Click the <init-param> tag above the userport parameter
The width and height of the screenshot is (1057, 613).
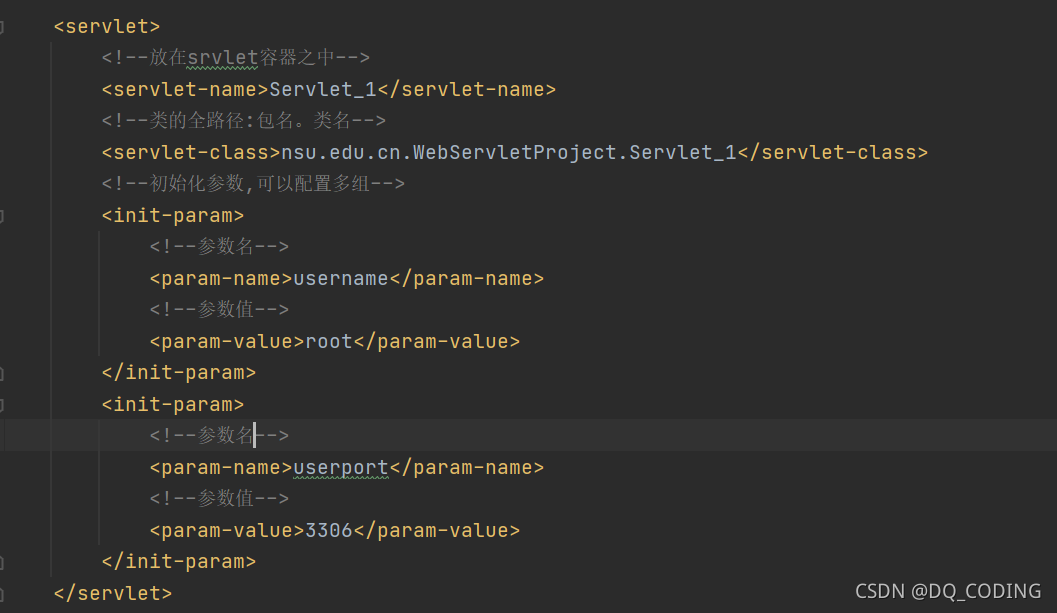point(173,404)
